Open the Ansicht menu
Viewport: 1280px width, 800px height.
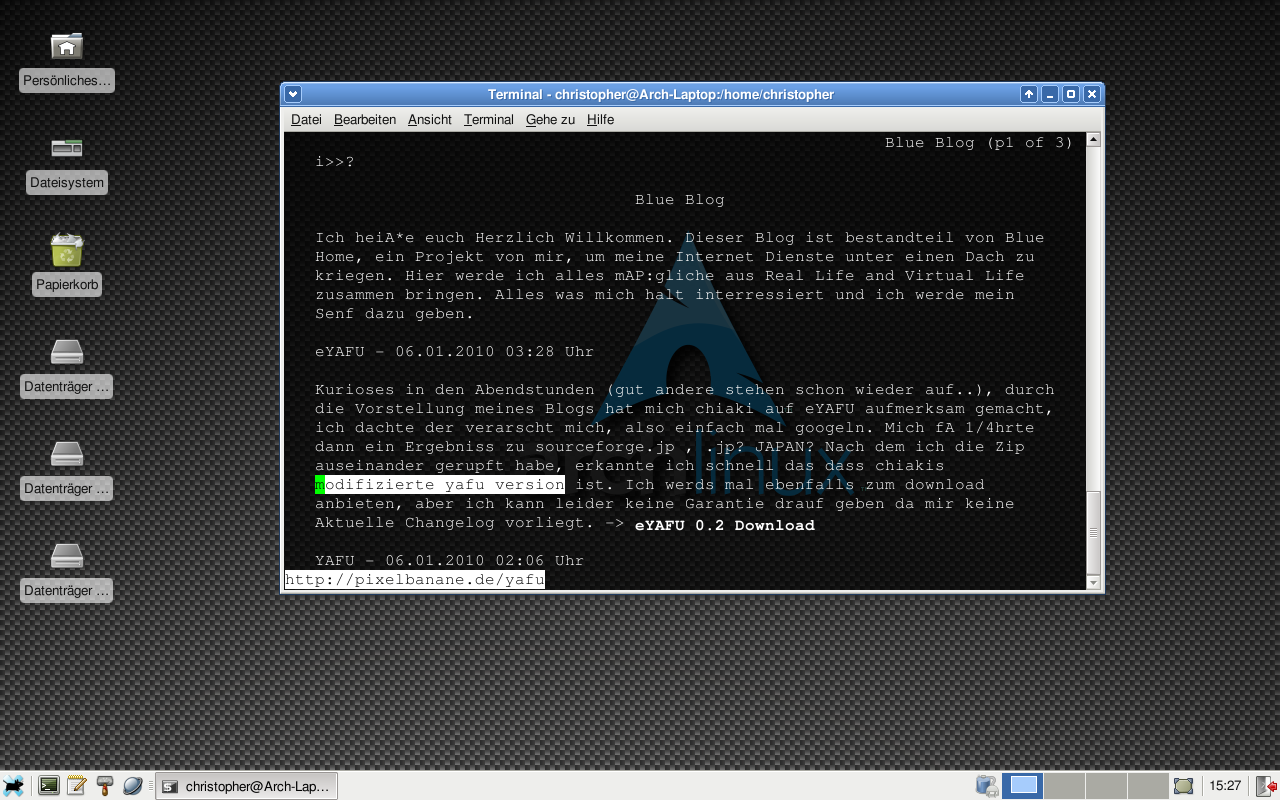pyautogui.click(x=430, y=120)
